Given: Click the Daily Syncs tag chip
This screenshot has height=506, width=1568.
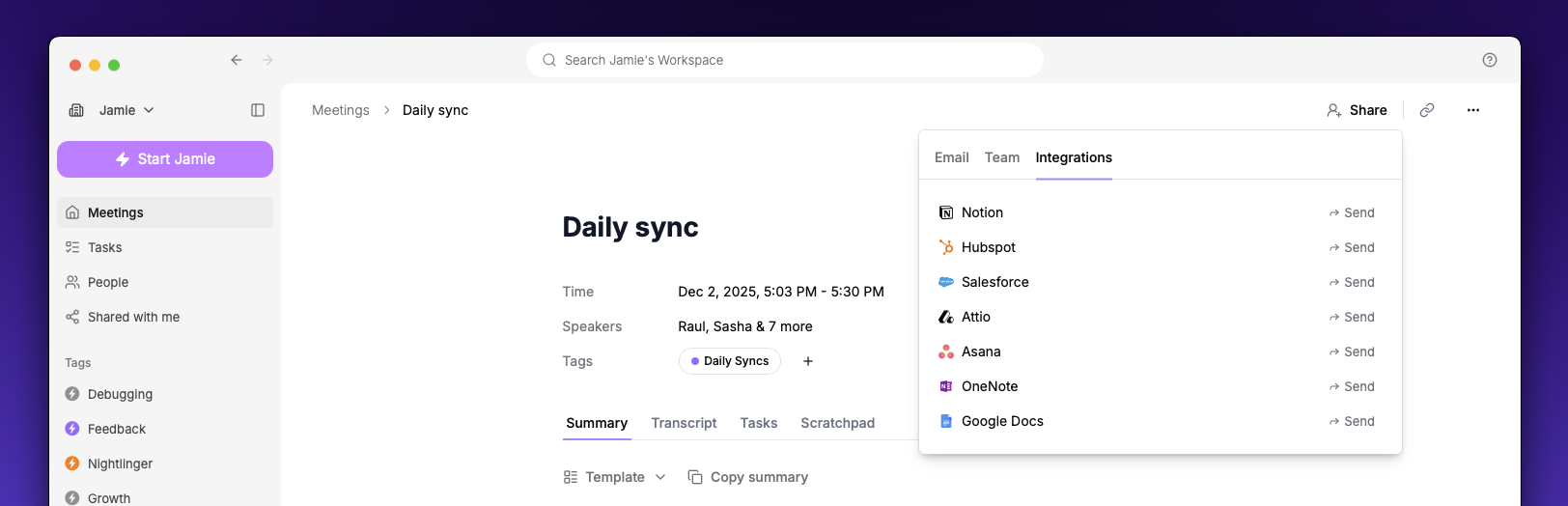Looking at the screenshot, I should [x=730, y=361].
